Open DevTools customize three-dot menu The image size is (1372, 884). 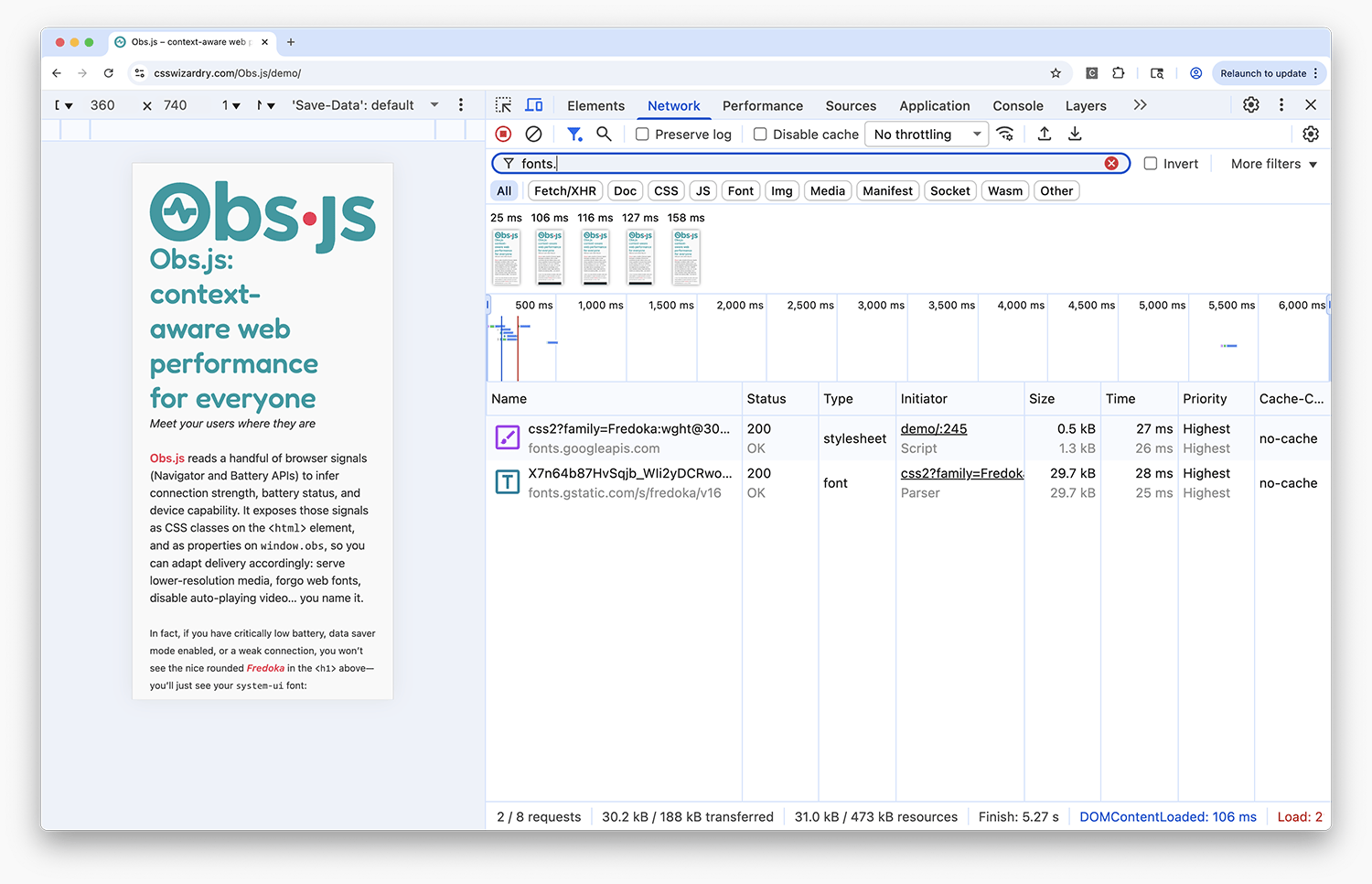pos(1281,105)
